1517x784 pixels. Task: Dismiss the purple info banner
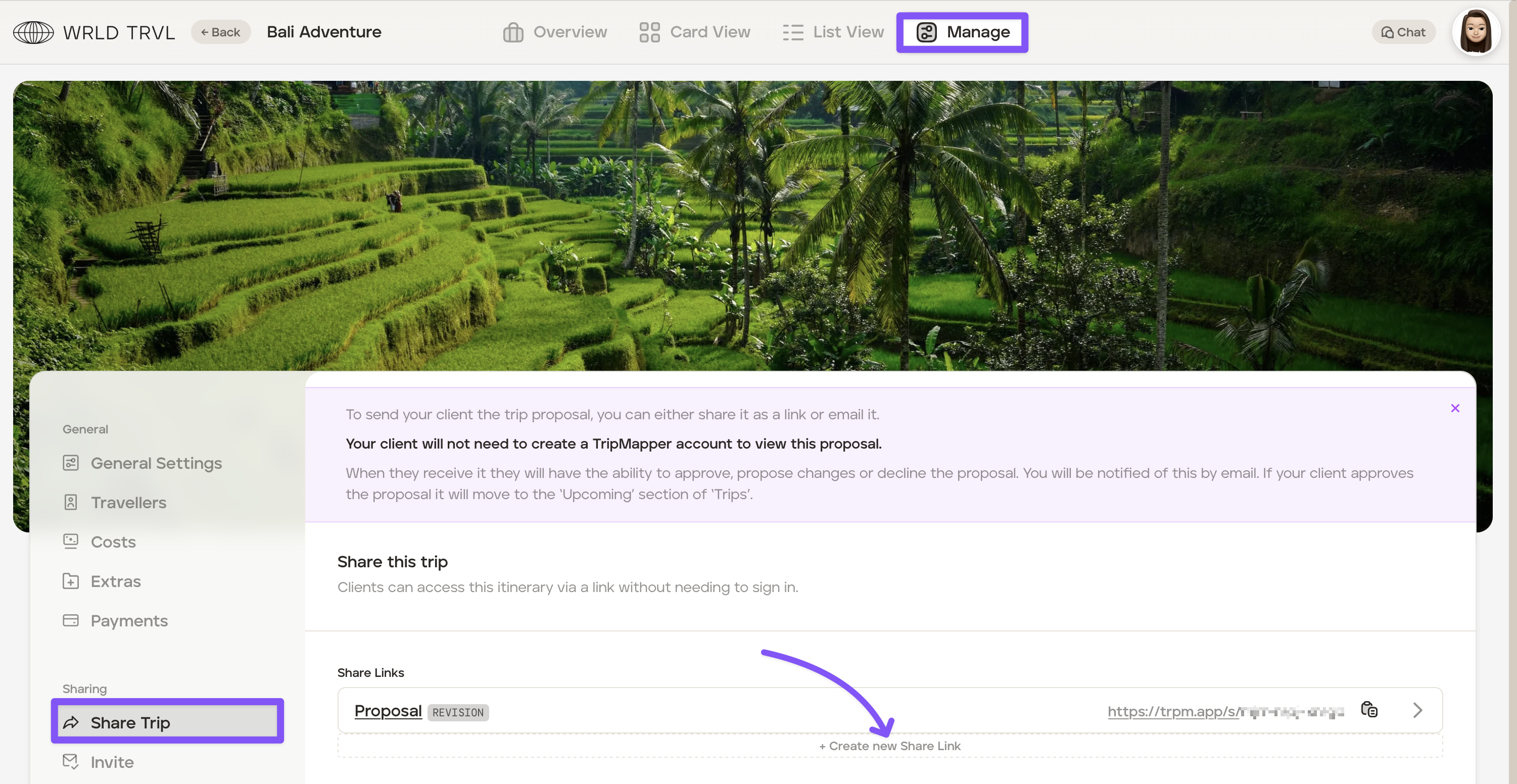coord(1454,408)
